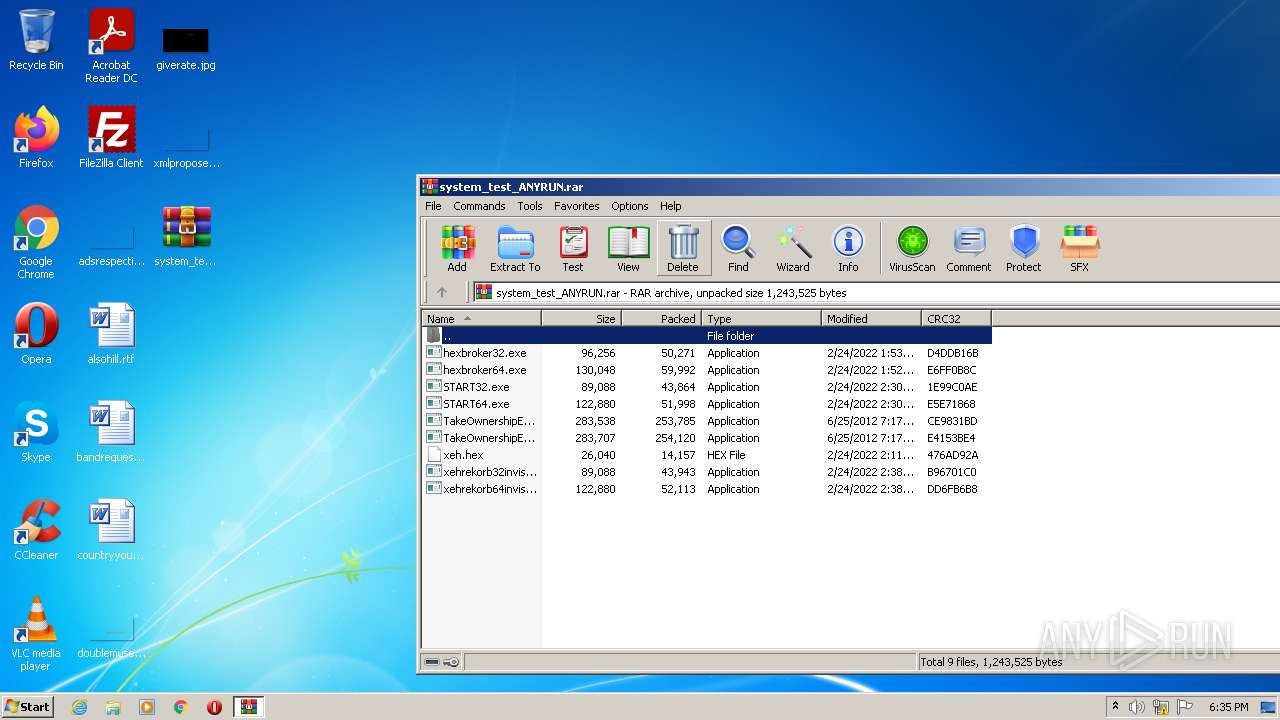Screen dimensions: 1280x720
Task: Click the Extract To toolbar icon
Action: (x=515, y=248)
